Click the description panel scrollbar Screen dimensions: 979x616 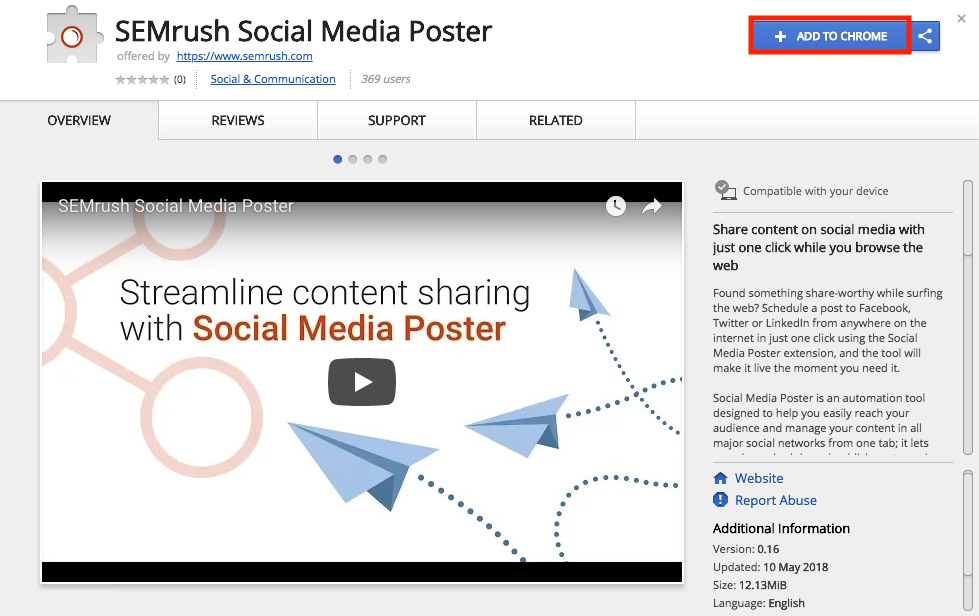point(968,318)
